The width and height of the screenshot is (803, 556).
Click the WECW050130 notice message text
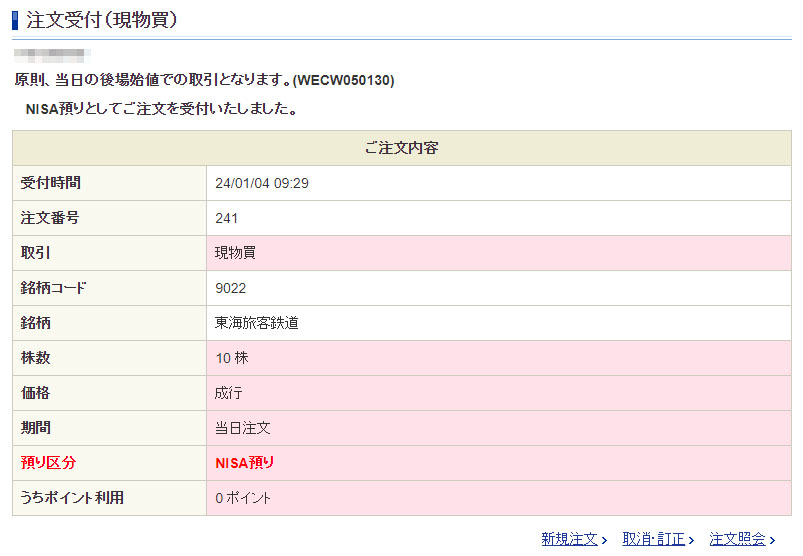point(204,80)
